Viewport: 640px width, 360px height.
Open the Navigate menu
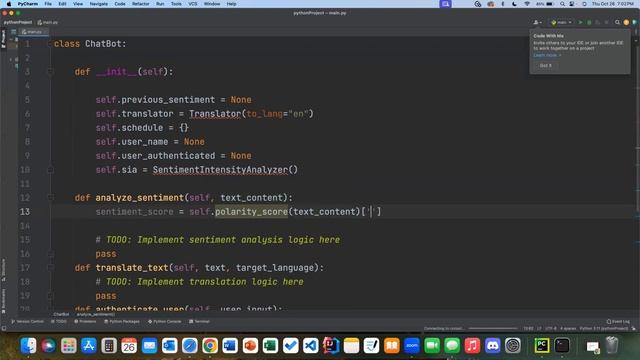point(98,4)
